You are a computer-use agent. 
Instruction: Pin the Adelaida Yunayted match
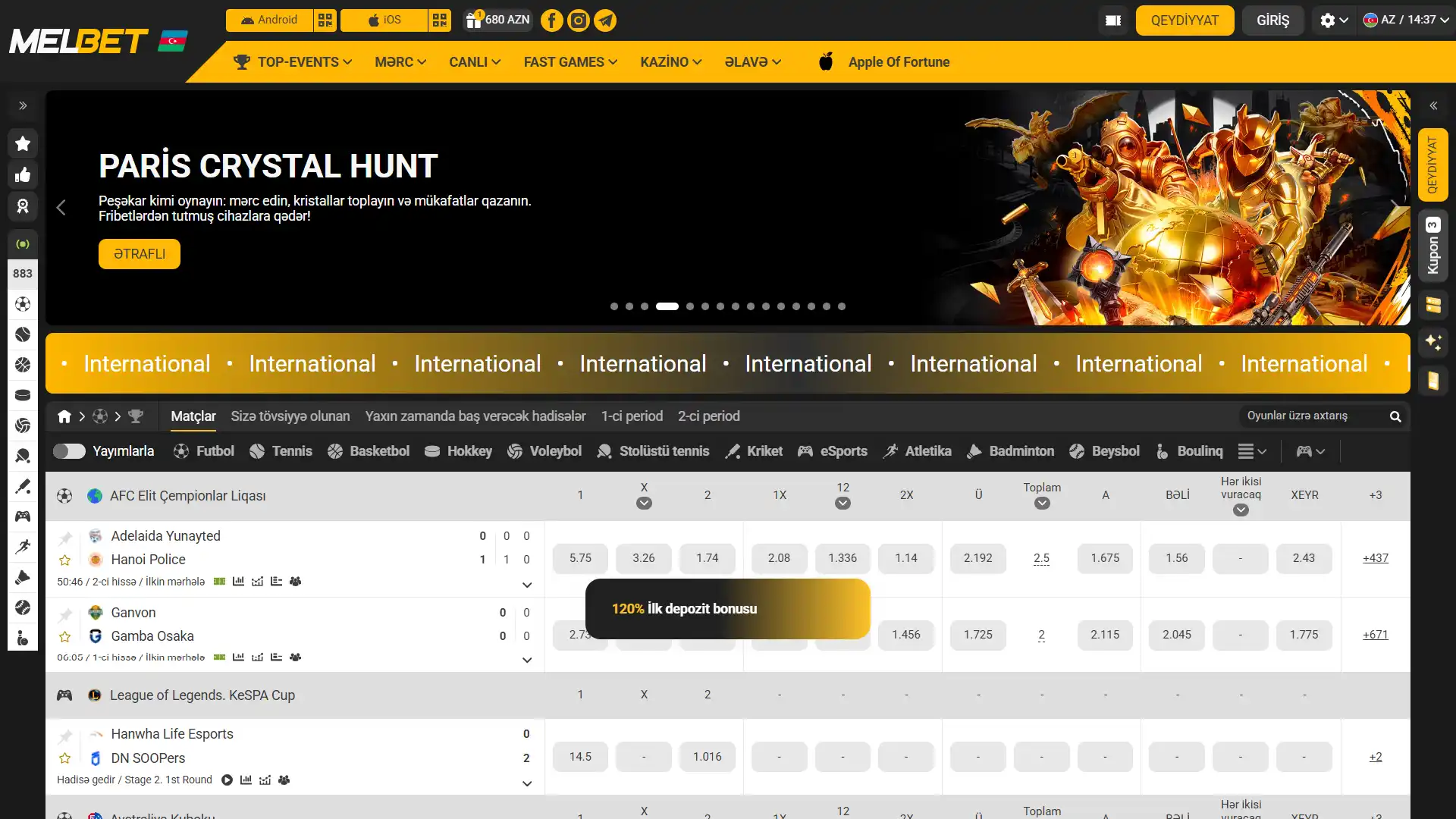coord(65,538)
